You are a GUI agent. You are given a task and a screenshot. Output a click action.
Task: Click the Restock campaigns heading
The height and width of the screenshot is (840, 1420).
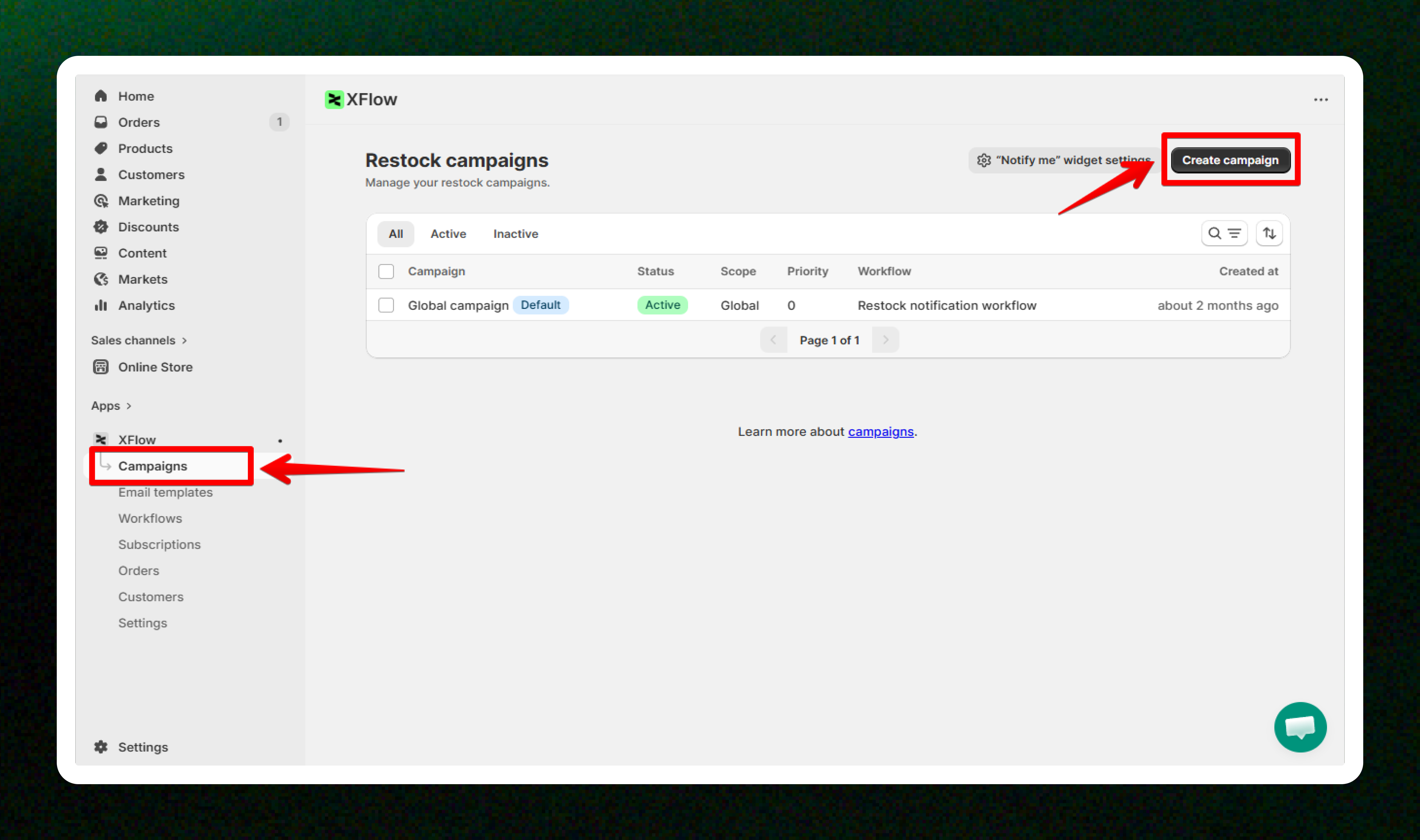coord(456,160)
